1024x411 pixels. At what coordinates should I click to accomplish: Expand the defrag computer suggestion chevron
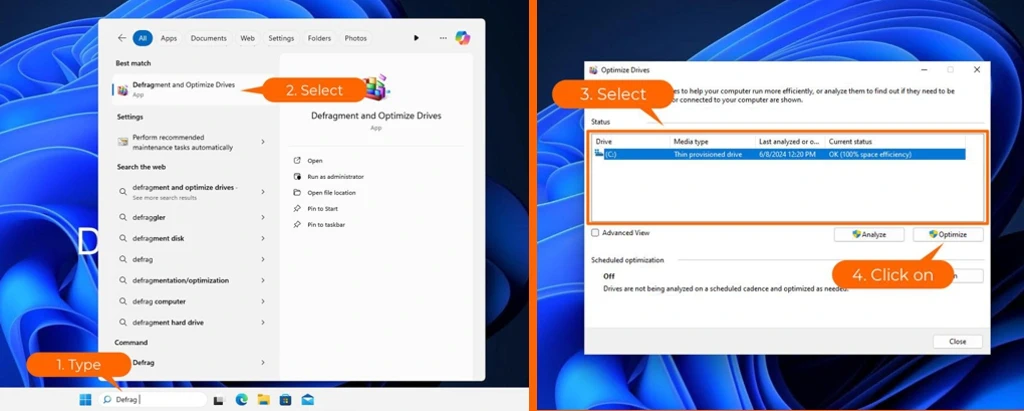(263, 301)
